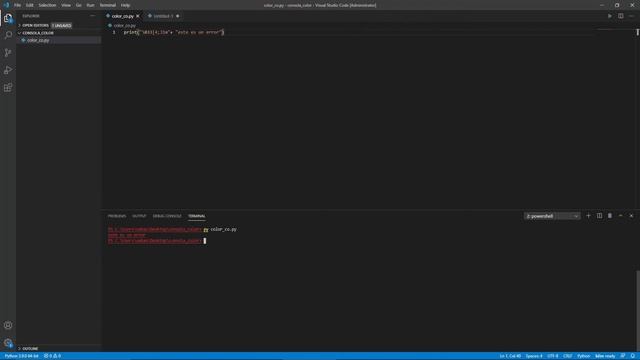Click the 1 Unsaved badge in Open Editors
This screenshot has height=360, width=640.
coord(62,25)
